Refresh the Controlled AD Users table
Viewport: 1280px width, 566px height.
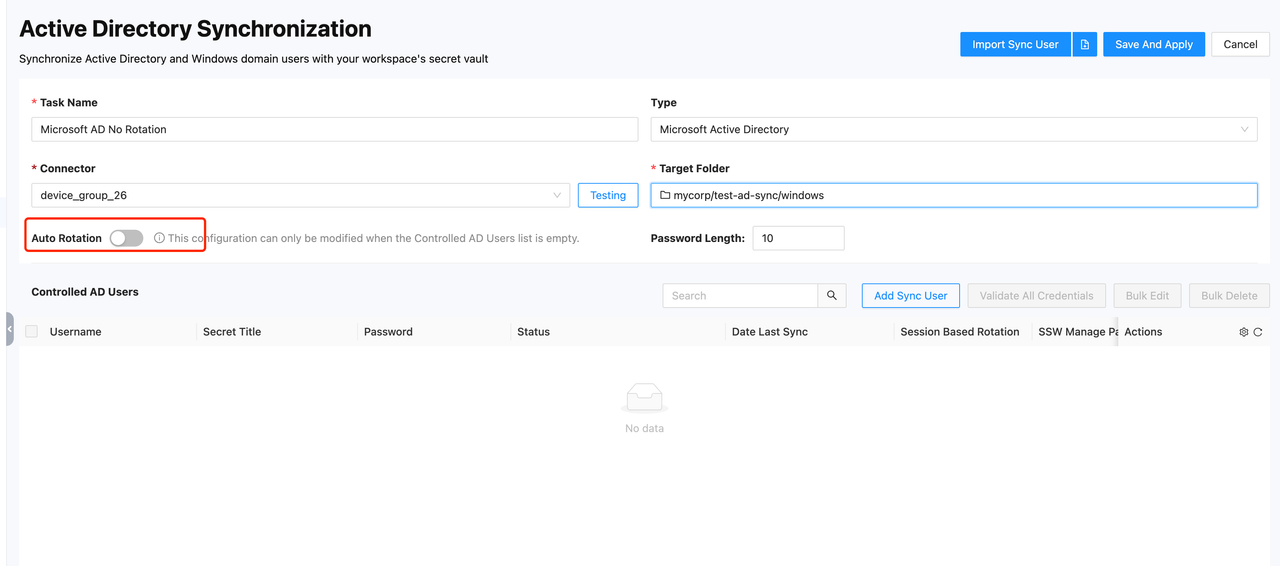[x=1258, y=332]
